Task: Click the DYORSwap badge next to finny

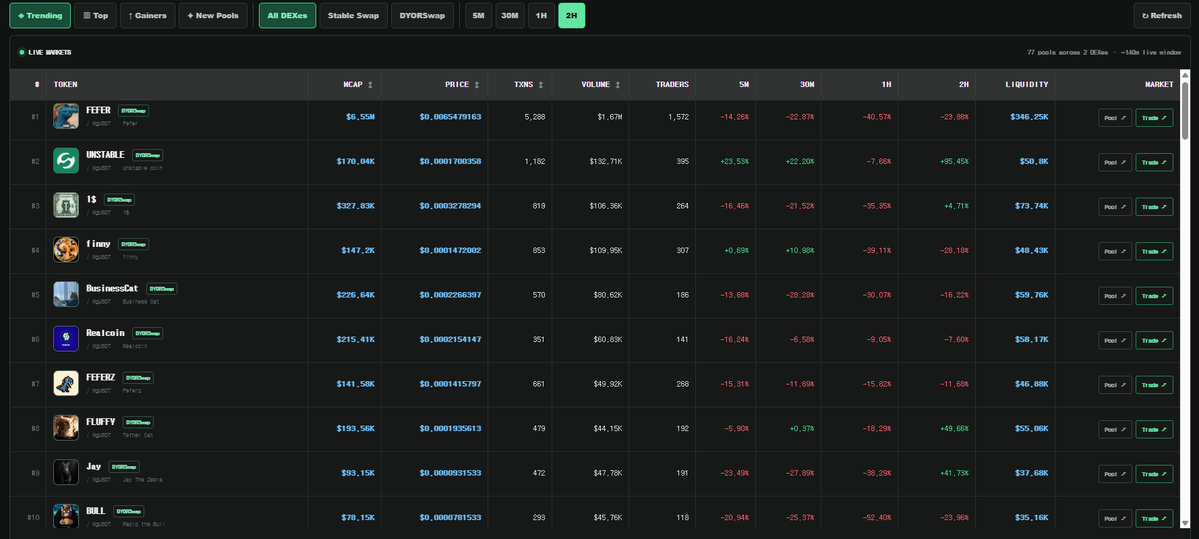Action: tap(133, 245)
